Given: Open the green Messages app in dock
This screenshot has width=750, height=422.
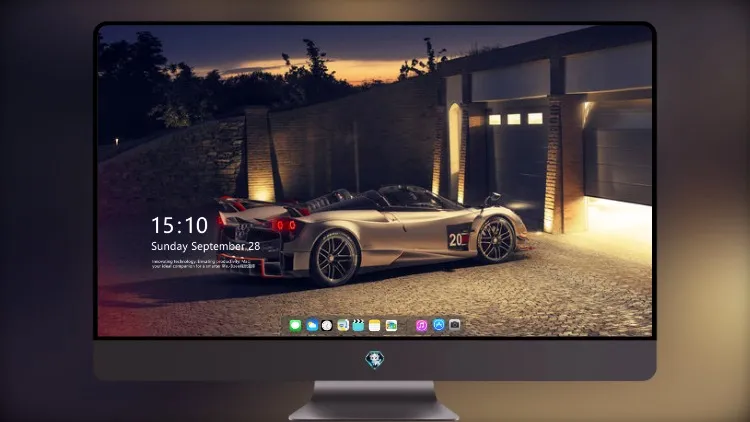Looking at the screenshot, I should pyautogui.click(x=295, y=325).
